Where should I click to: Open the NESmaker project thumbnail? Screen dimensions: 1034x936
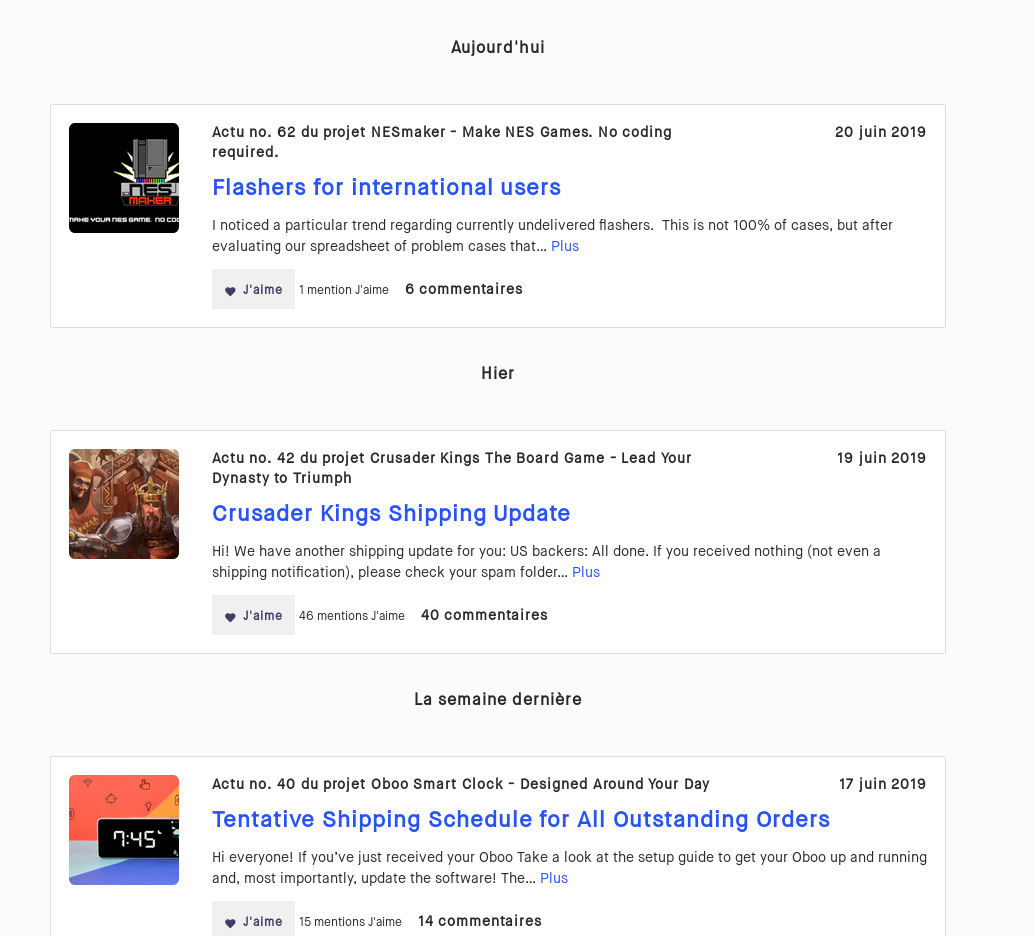tap(124, 178)
